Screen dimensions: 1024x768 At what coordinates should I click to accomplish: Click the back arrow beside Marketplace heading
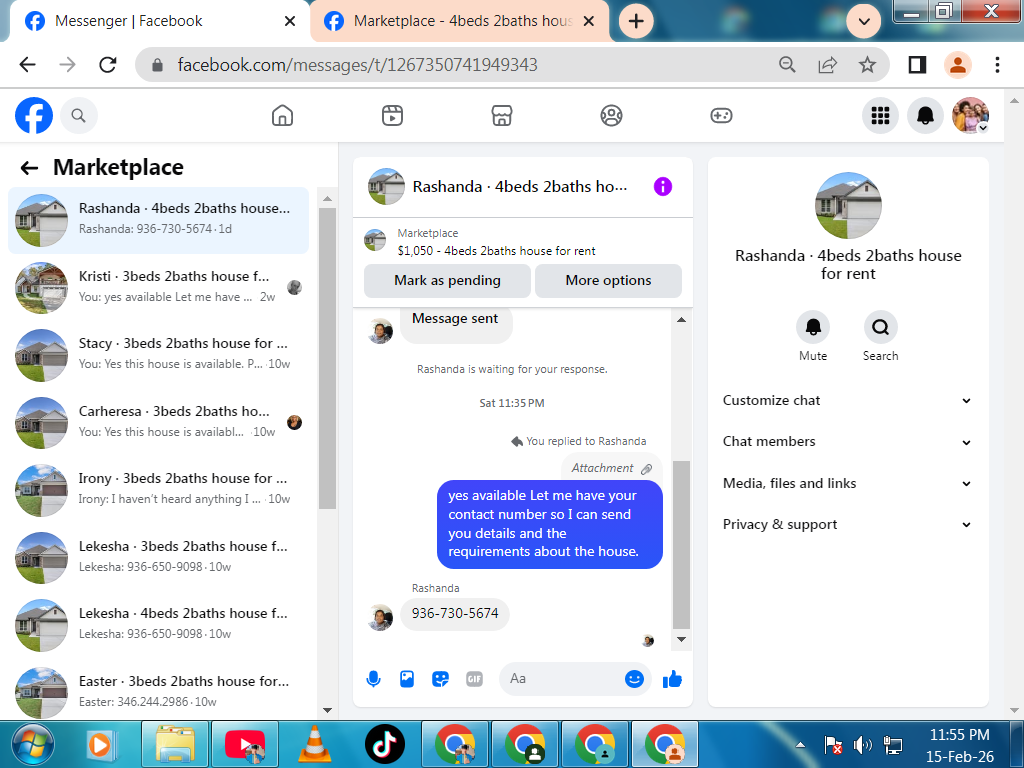(x=29, y=168)
